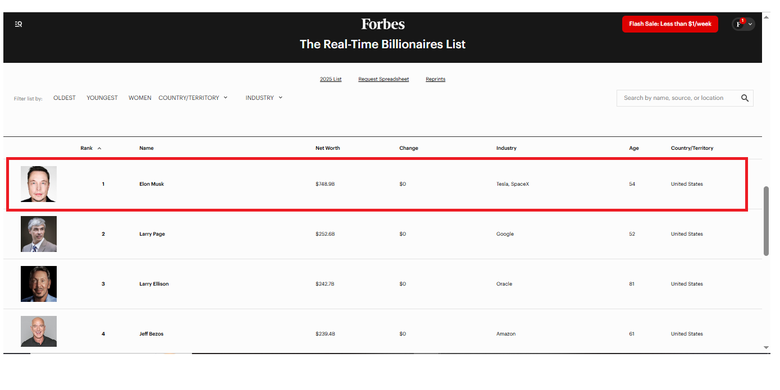Go to Forbes home via the logo
The image size is (780, 390).
(383, 24)
